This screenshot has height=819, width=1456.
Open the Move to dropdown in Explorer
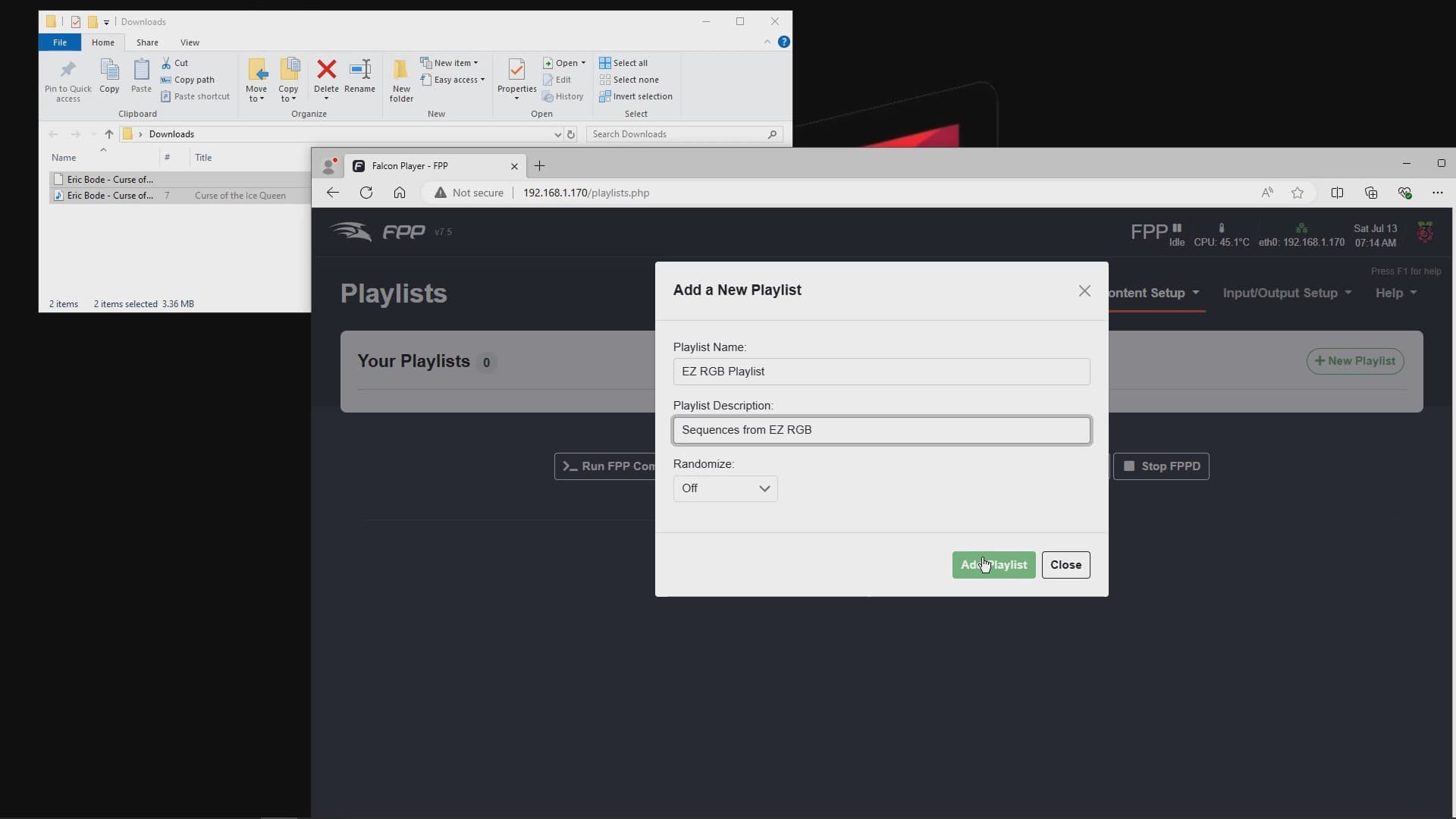click(x=256, y=80)
